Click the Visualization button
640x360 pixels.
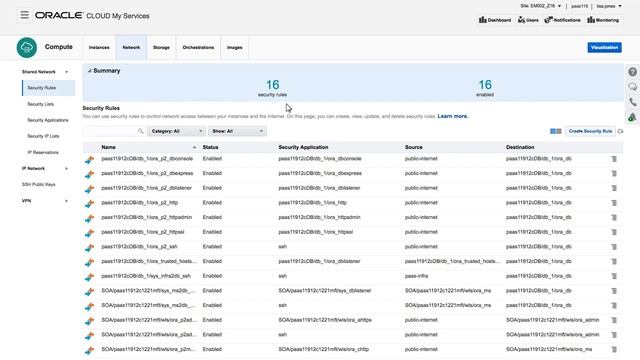pyautogui.click(x=604, y=47)
